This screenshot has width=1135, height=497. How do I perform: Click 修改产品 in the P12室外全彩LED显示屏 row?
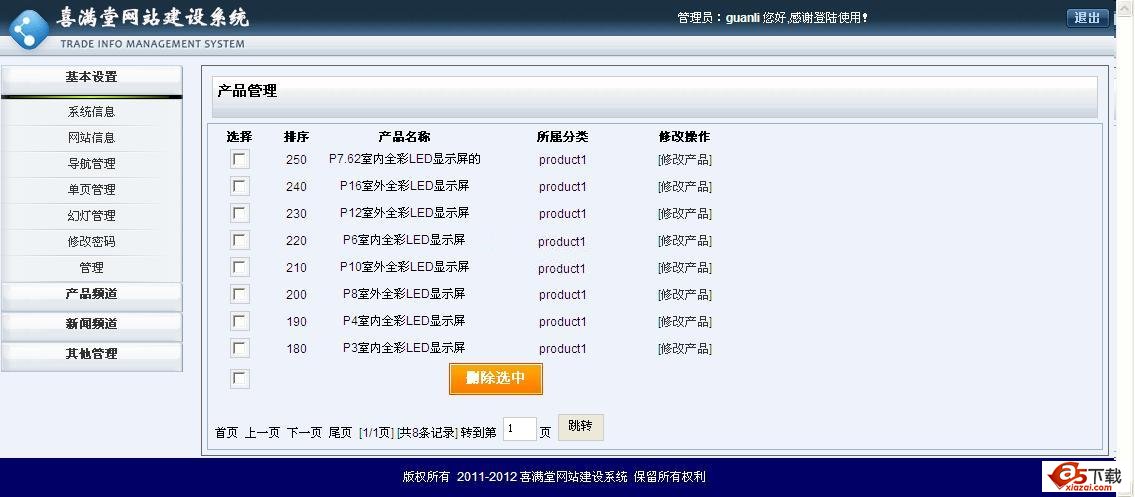pos(685,213)
